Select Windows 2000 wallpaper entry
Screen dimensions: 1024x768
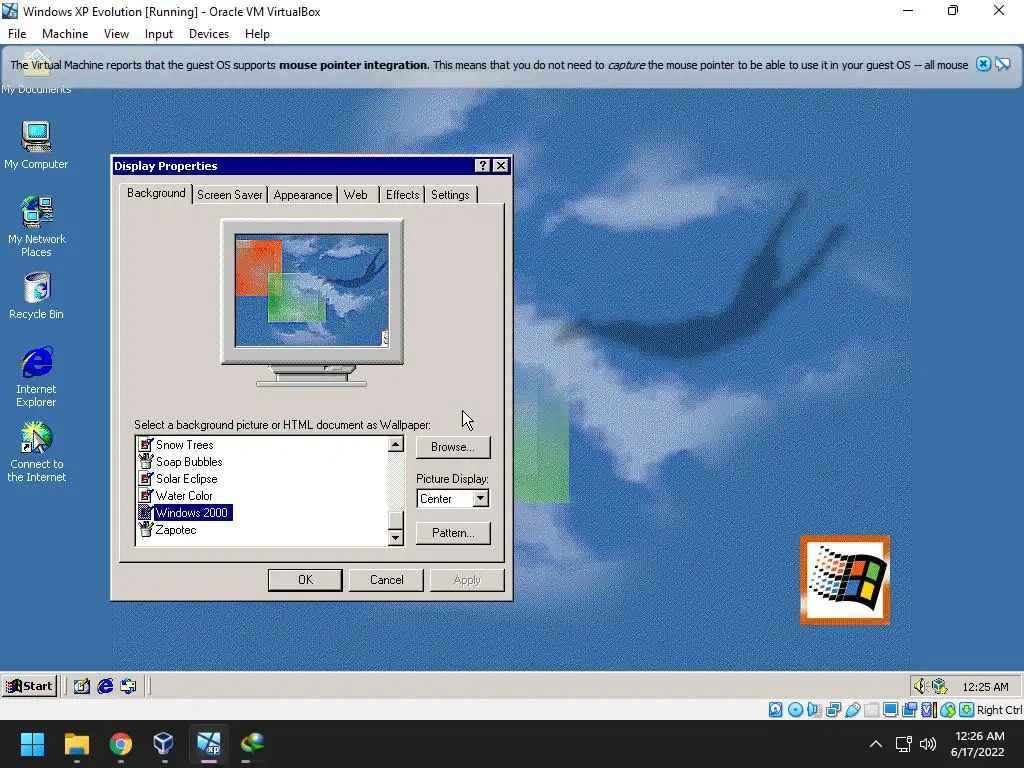(185, 513)
